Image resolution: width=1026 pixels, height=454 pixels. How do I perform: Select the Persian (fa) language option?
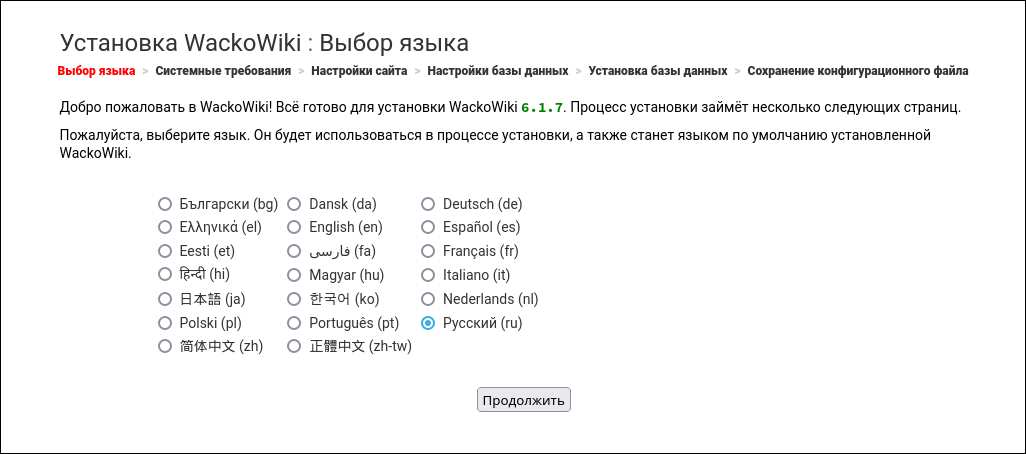(295, 251)
